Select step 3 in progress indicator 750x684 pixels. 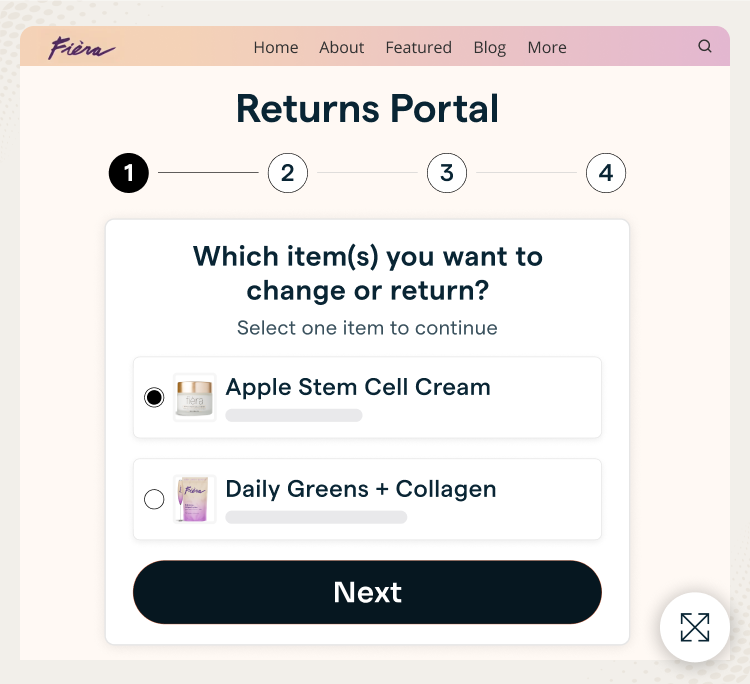click(446, 173)
